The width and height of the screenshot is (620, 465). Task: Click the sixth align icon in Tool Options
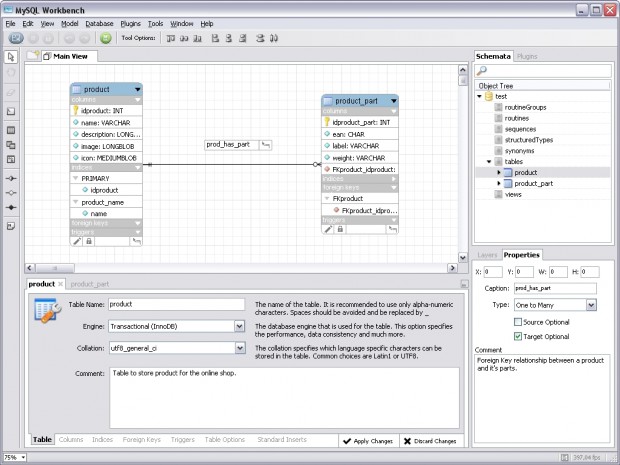pyautogui.click(x=243, y=38)
